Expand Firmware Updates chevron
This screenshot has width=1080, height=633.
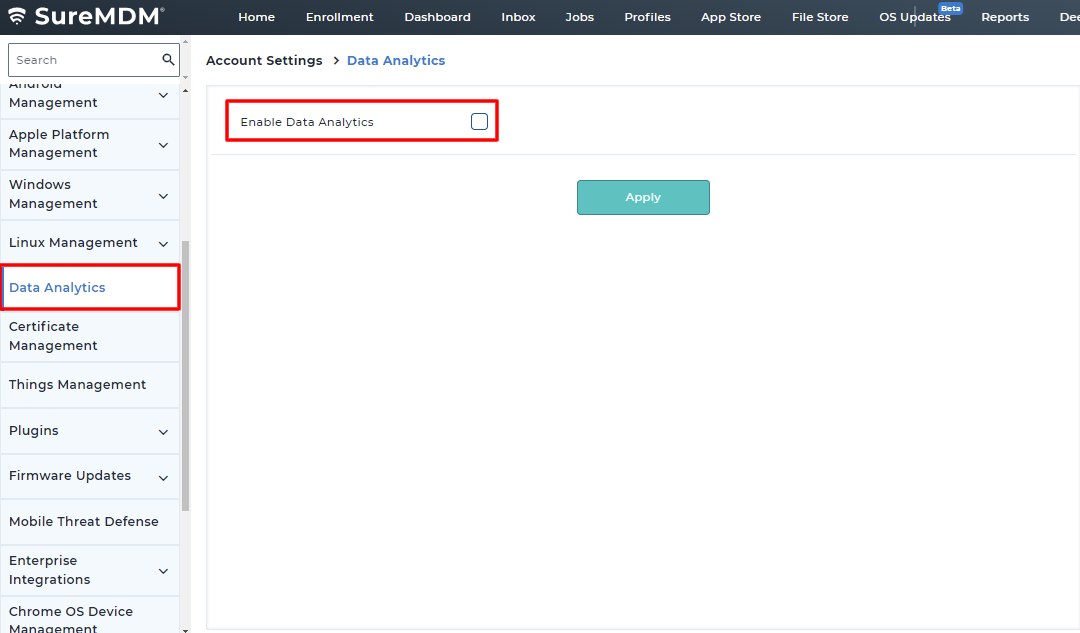coord(163,477)
